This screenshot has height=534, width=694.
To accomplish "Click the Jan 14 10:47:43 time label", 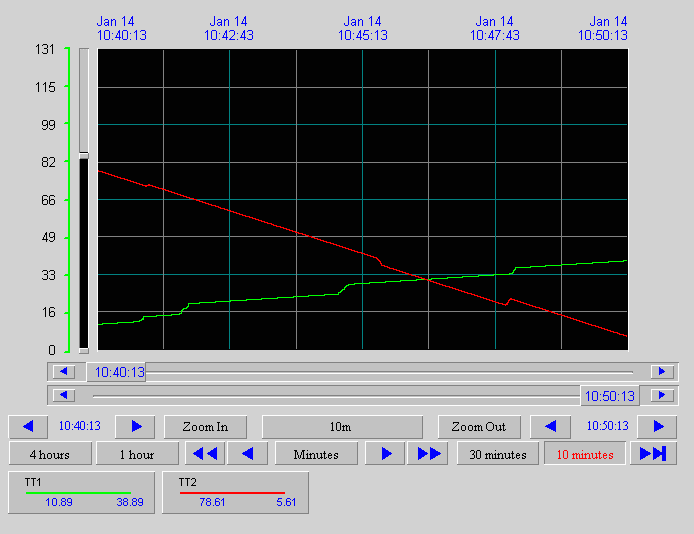I will [494, 28].
